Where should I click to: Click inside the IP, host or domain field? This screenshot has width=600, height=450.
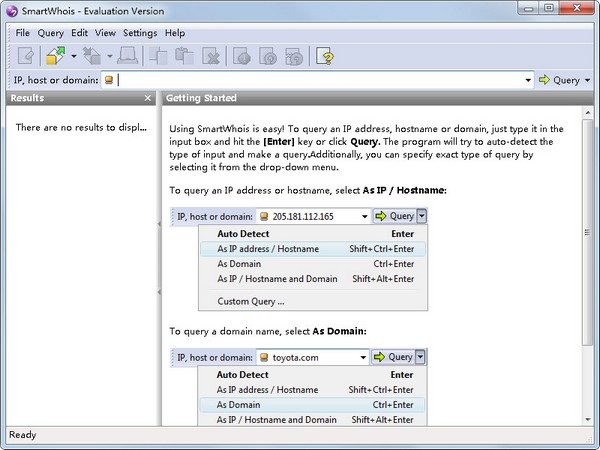pos(320,80)
